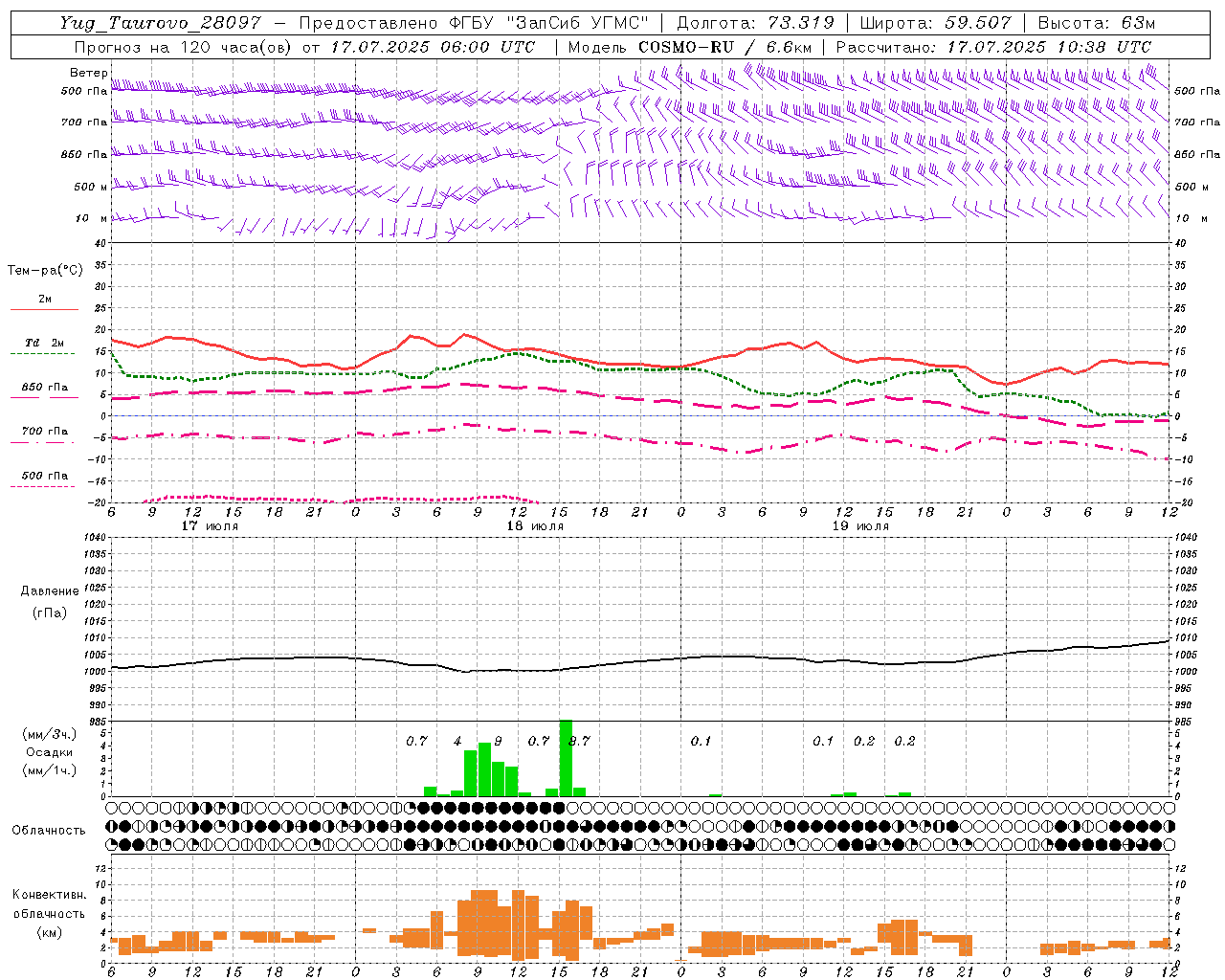The height and width of the screenshot is (980, 1225).
Task: Click the 700 гПа temperature legend entry
Action: click(x=44, y=432)
